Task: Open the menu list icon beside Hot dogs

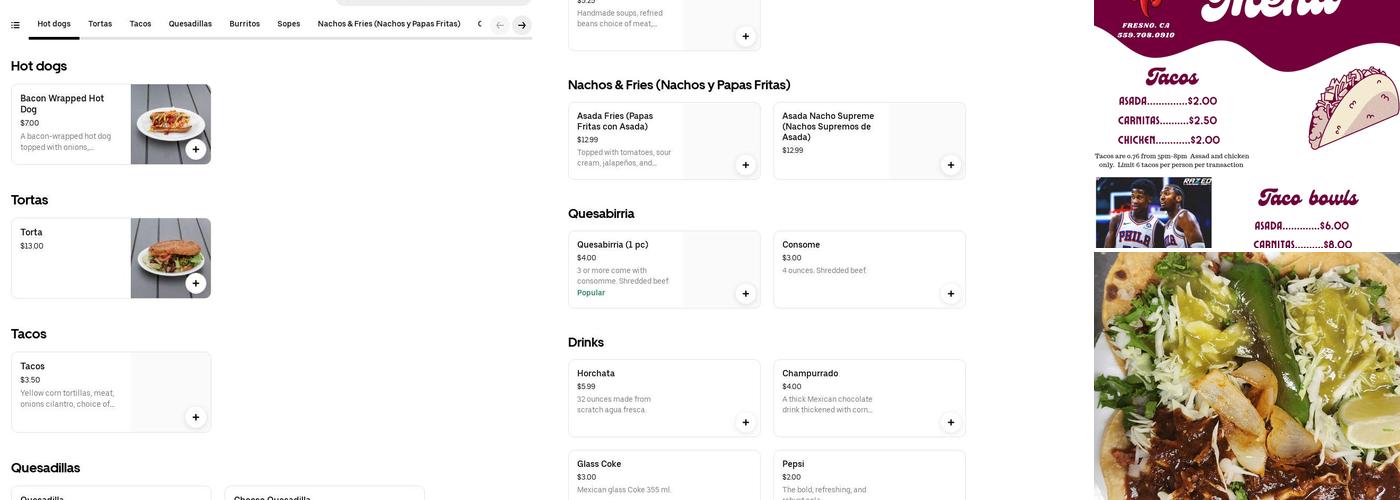Action: (15, 25)
